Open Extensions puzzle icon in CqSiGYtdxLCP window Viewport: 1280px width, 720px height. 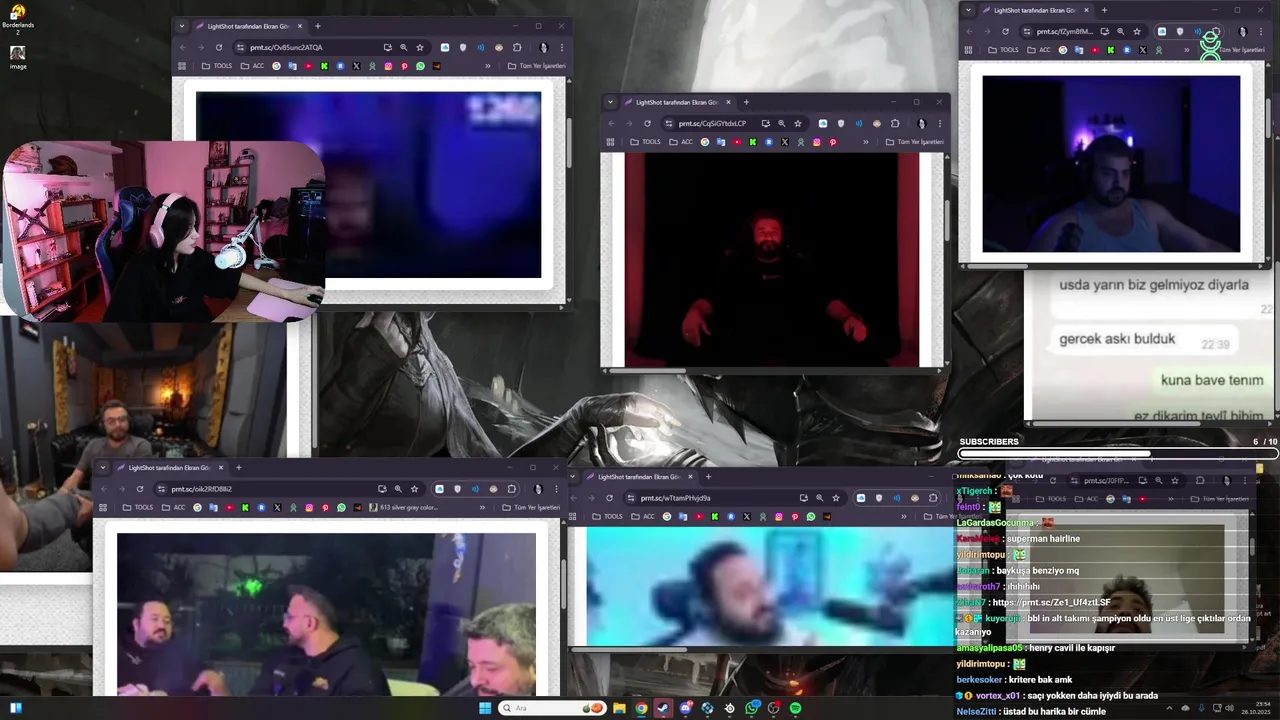point(895,123)
